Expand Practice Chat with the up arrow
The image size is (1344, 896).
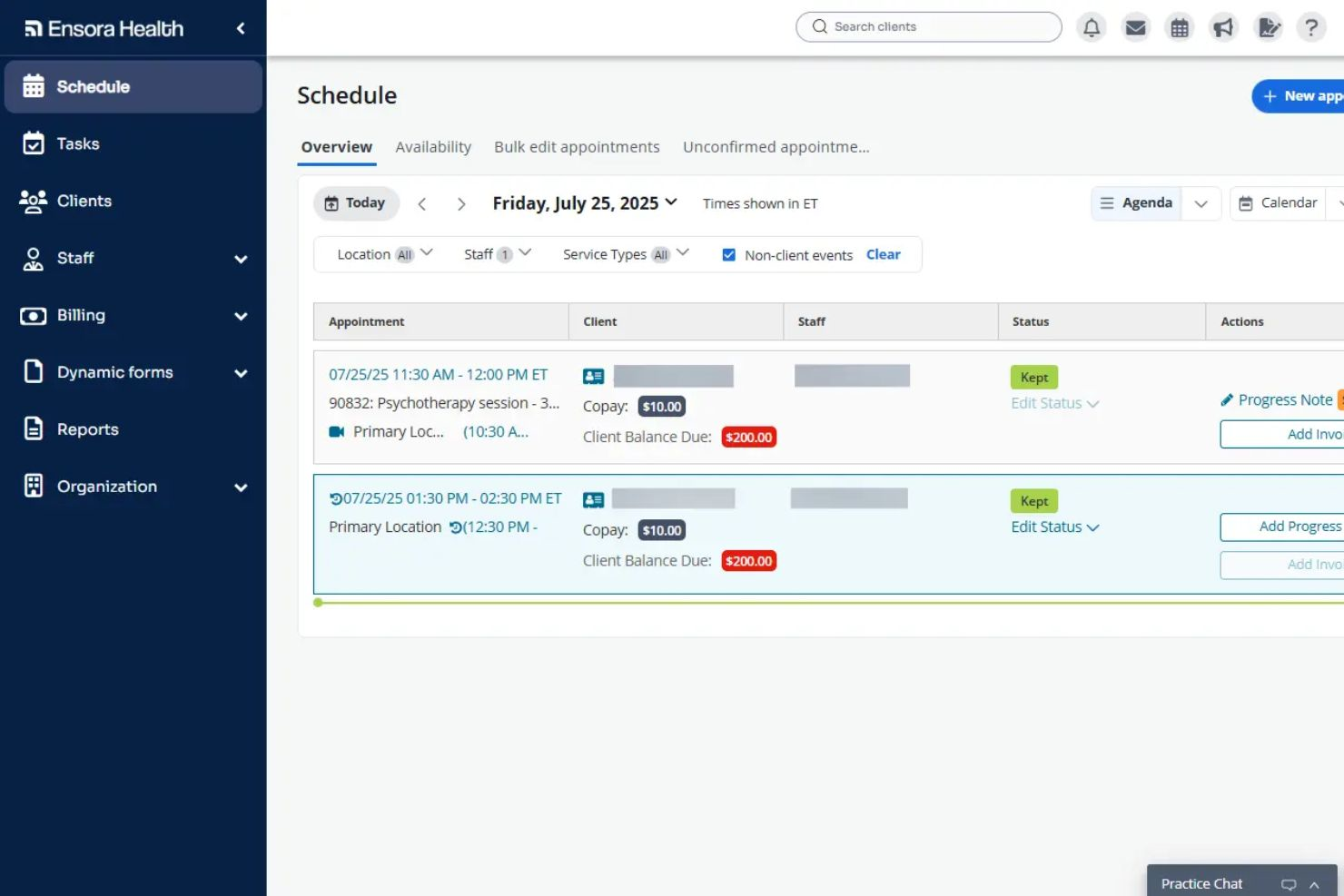tap(1314, 884)
